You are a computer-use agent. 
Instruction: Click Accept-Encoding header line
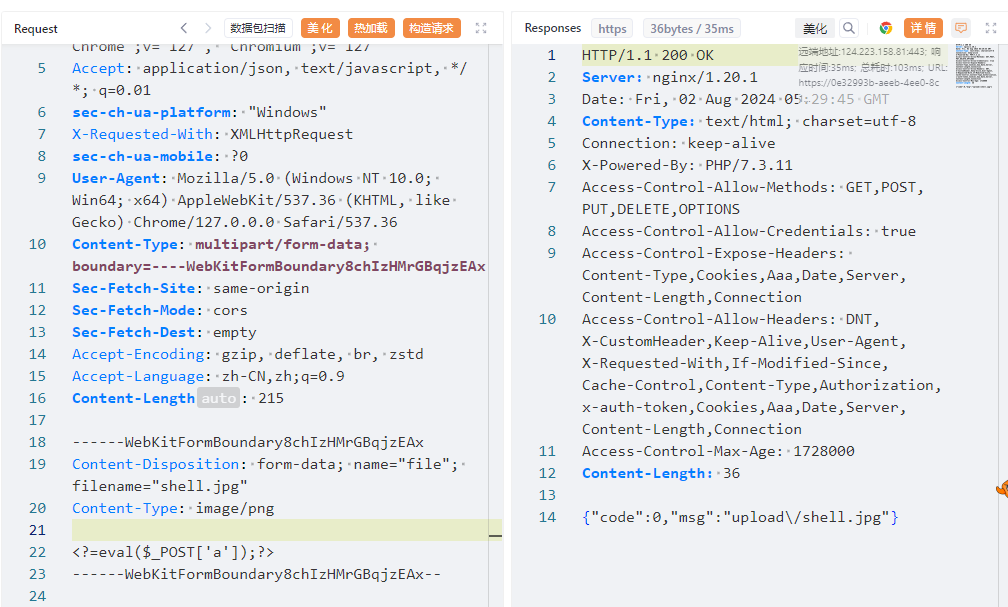click(248, 354)
